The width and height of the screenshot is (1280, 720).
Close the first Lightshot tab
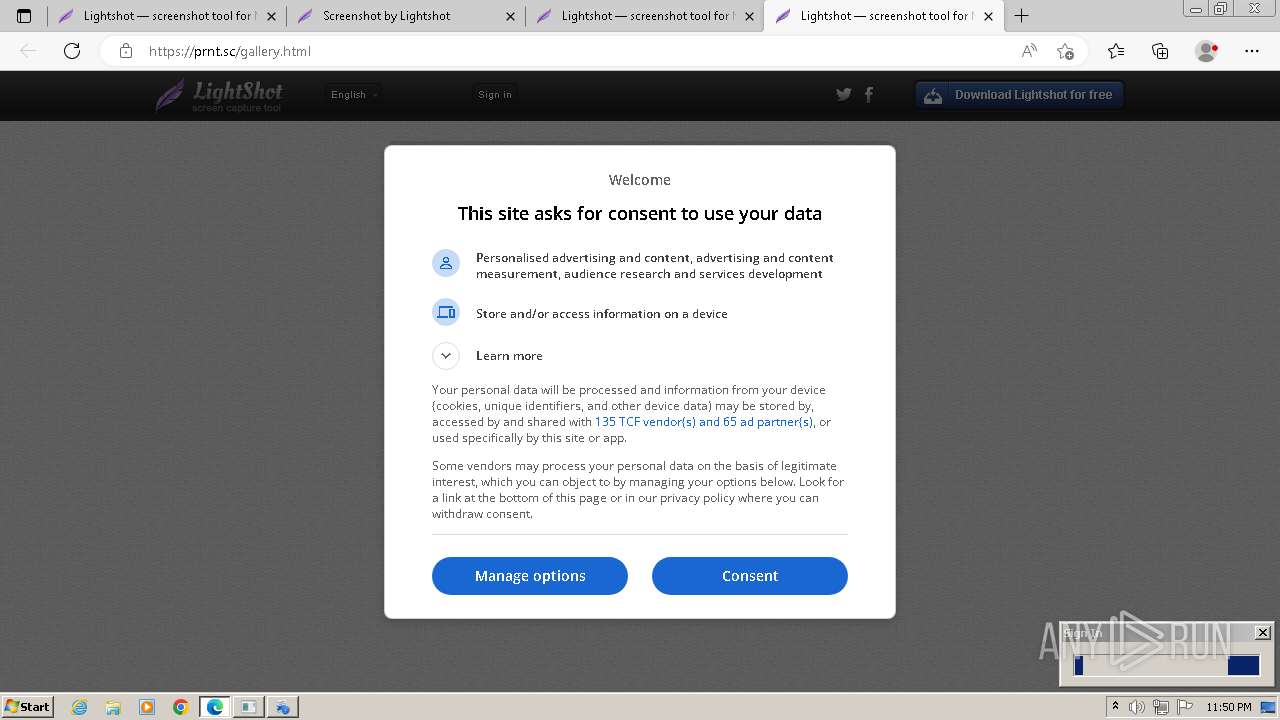click(x=271, y=16)
